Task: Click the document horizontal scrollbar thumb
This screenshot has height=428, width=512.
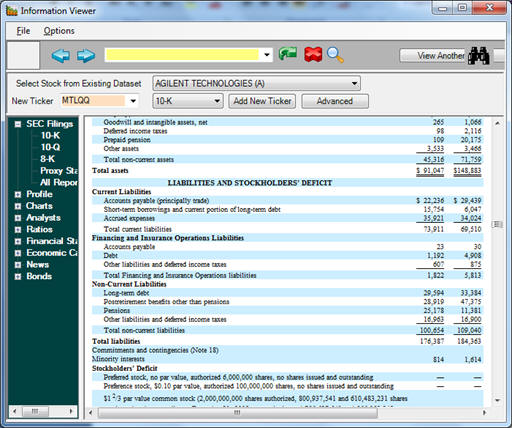Action: click(237, 413)
